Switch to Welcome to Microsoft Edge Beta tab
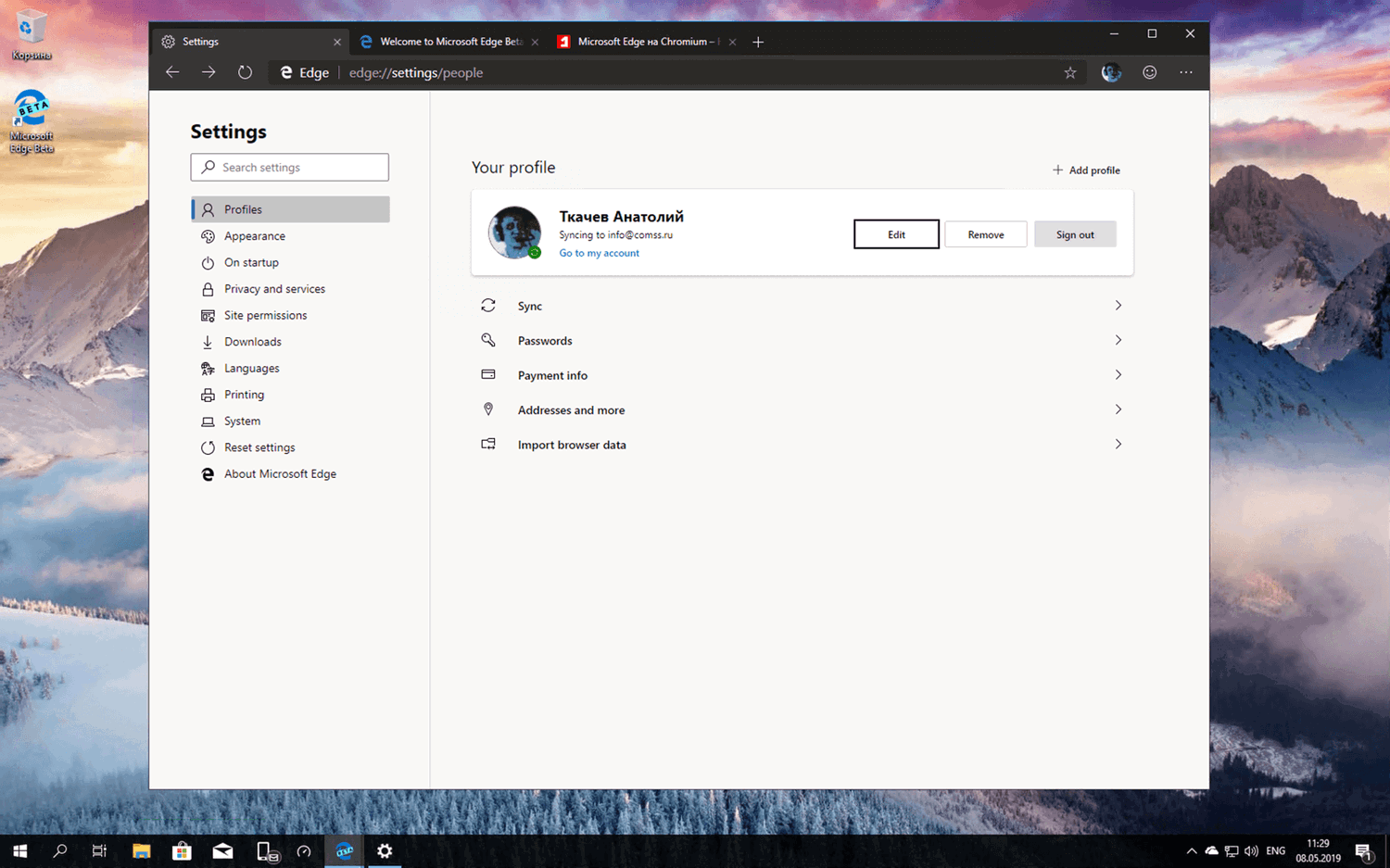 pyautogui.click(x=449, y=42)
